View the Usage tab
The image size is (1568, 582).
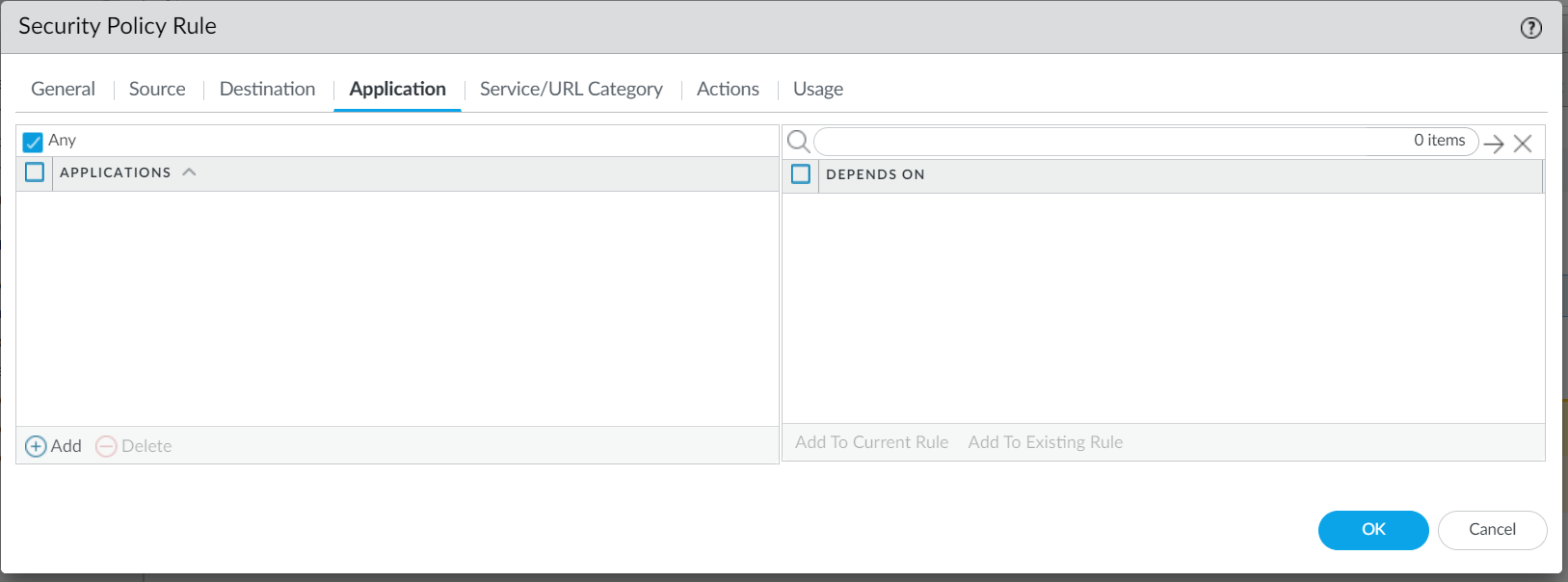pos(817,89)
